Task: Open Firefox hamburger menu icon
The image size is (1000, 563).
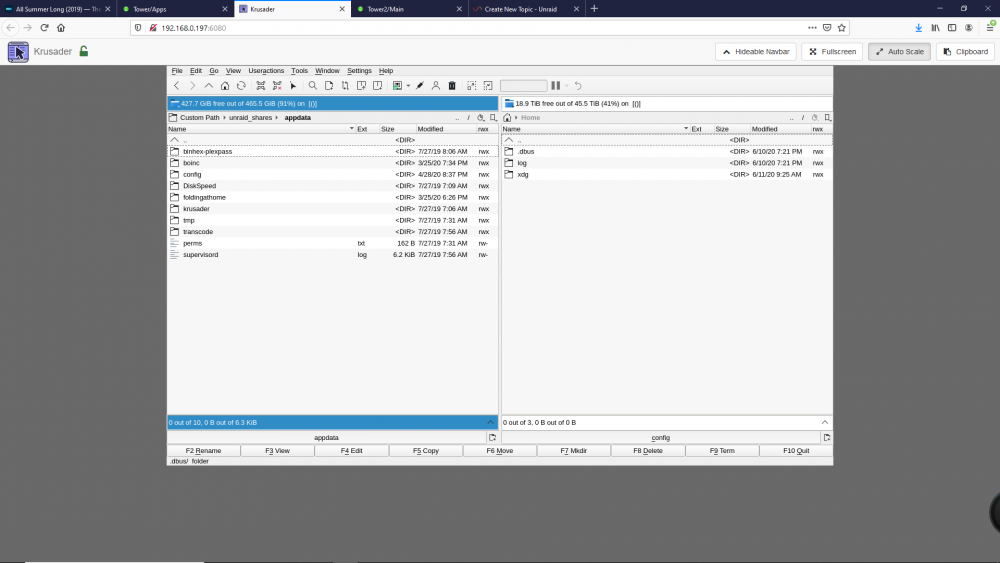Action: [990, 27]
